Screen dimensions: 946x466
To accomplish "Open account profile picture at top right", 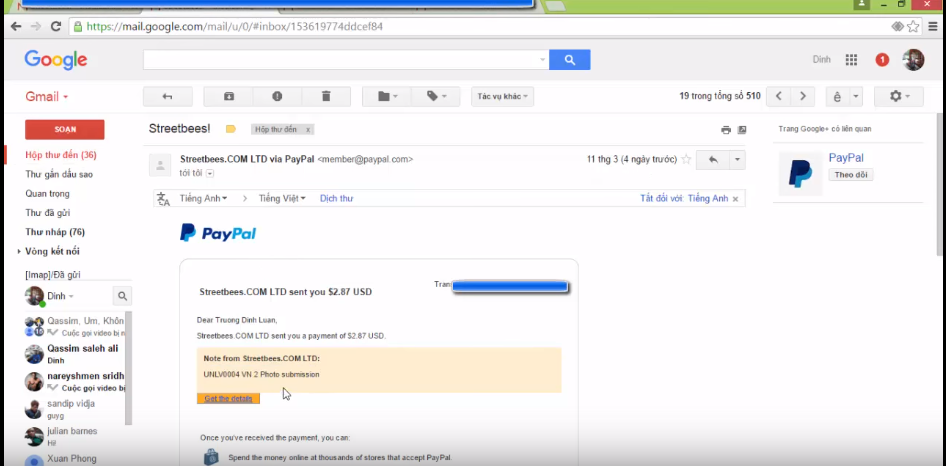I will (x=913, y=60).
